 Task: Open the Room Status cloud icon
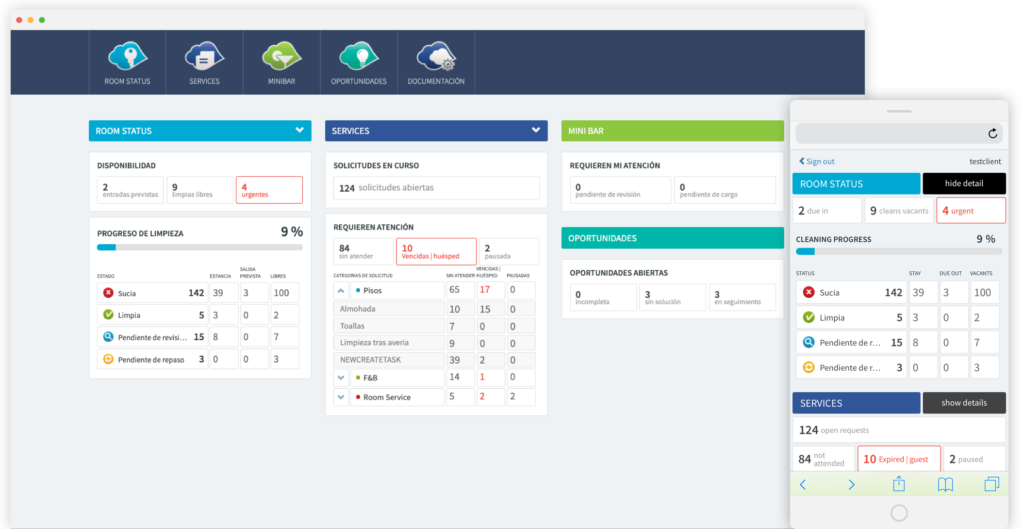[x=128, y=56]
